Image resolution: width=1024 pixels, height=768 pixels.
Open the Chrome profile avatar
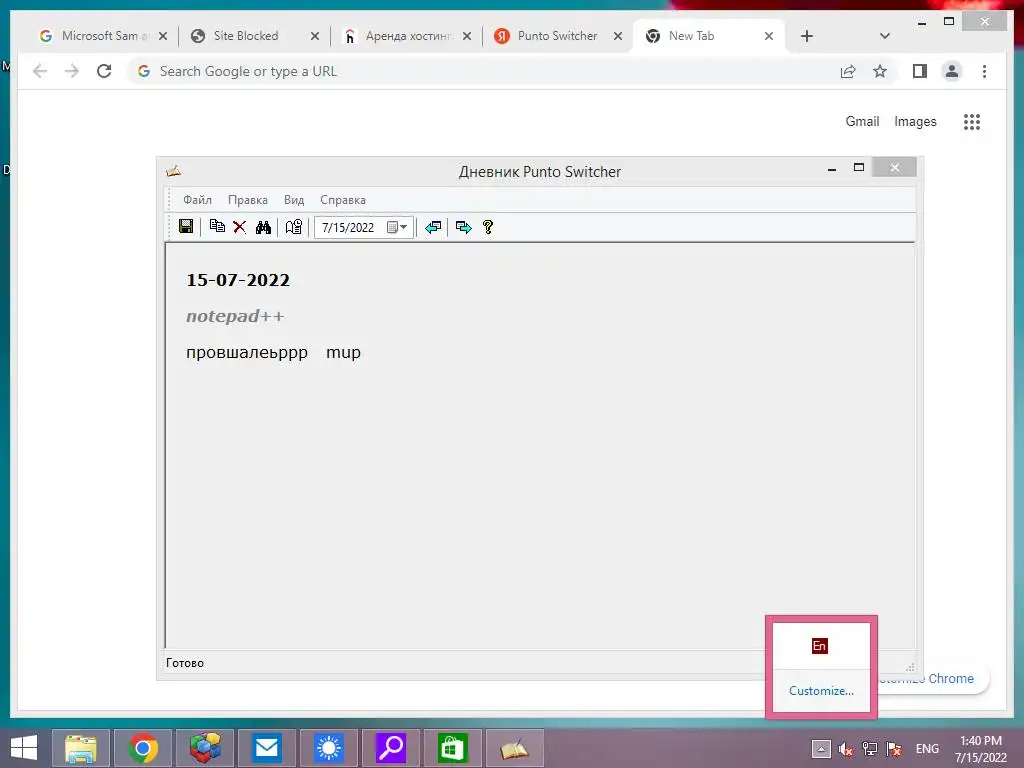pyautogui.click(x=952, y=71)
